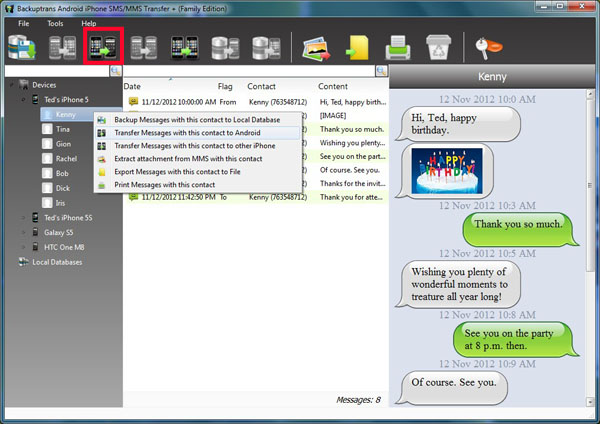
Task: Click the greyed database icon next to the photos icon
Action: (x=266, y=47)
